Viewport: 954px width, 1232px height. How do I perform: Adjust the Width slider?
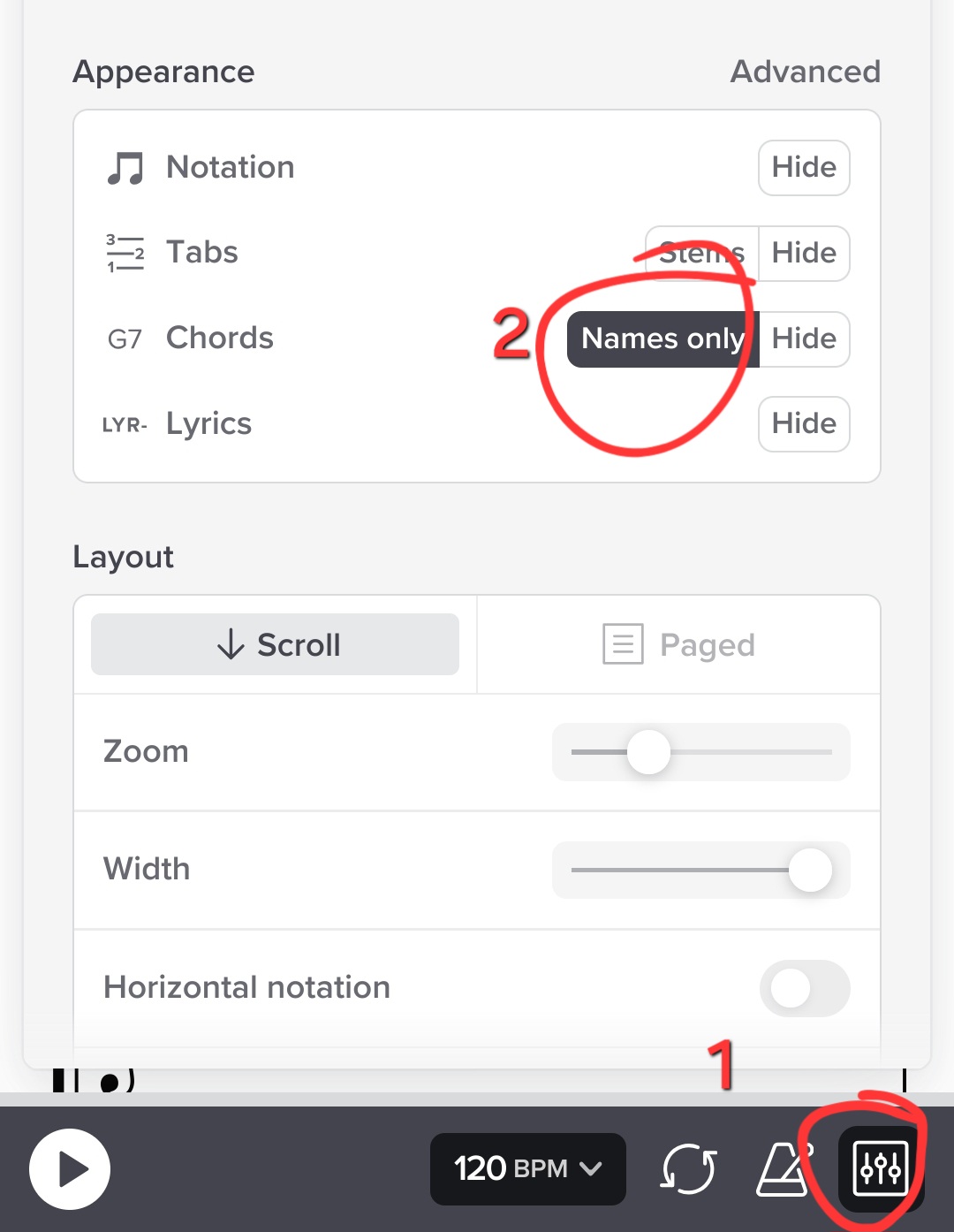(809, 870)
